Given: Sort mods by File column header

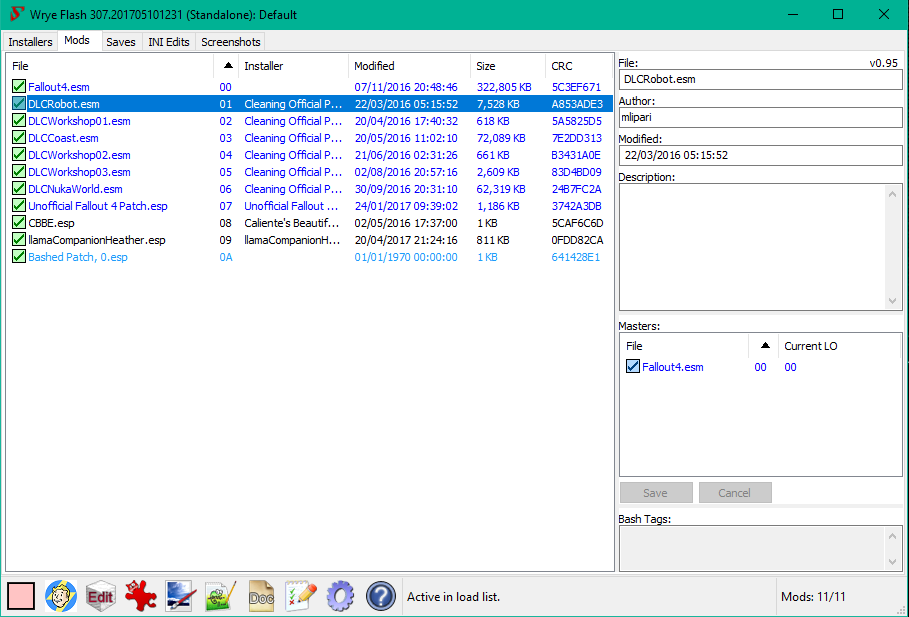Looking at the screenshot, I should (110, 66).
